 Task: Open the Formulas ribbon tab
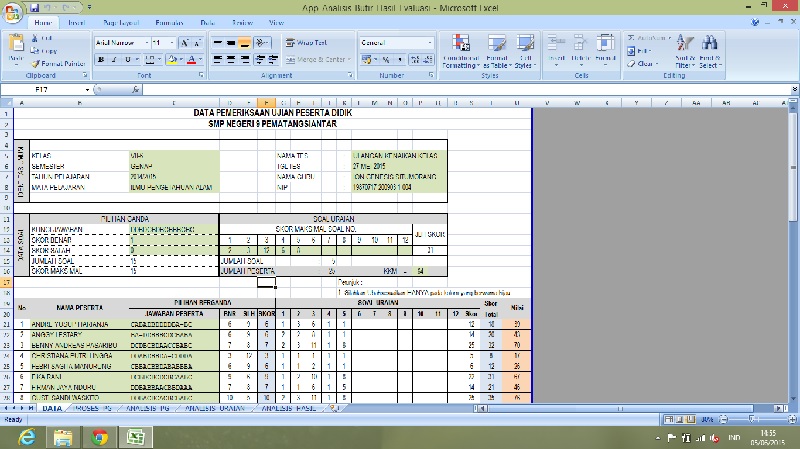(169, 23)
